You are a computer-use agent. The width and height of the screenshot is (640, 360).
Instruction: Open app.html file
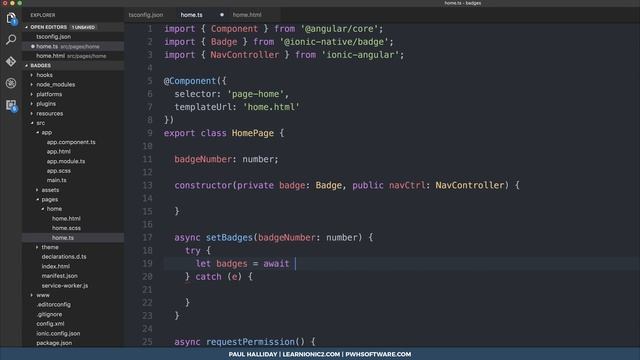tap(58, 151)
